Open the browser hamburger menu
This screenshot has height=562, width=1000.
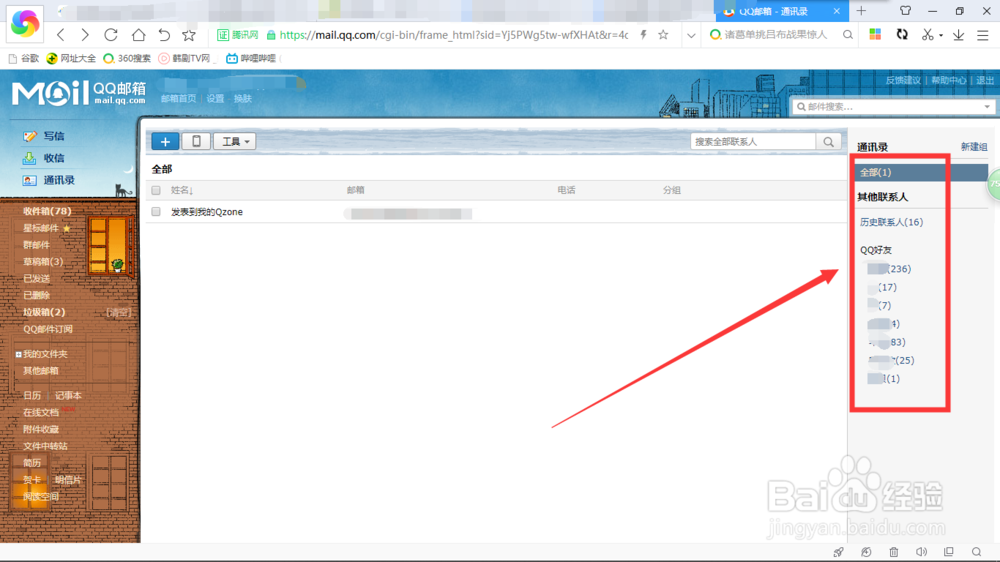coord(983,35)
